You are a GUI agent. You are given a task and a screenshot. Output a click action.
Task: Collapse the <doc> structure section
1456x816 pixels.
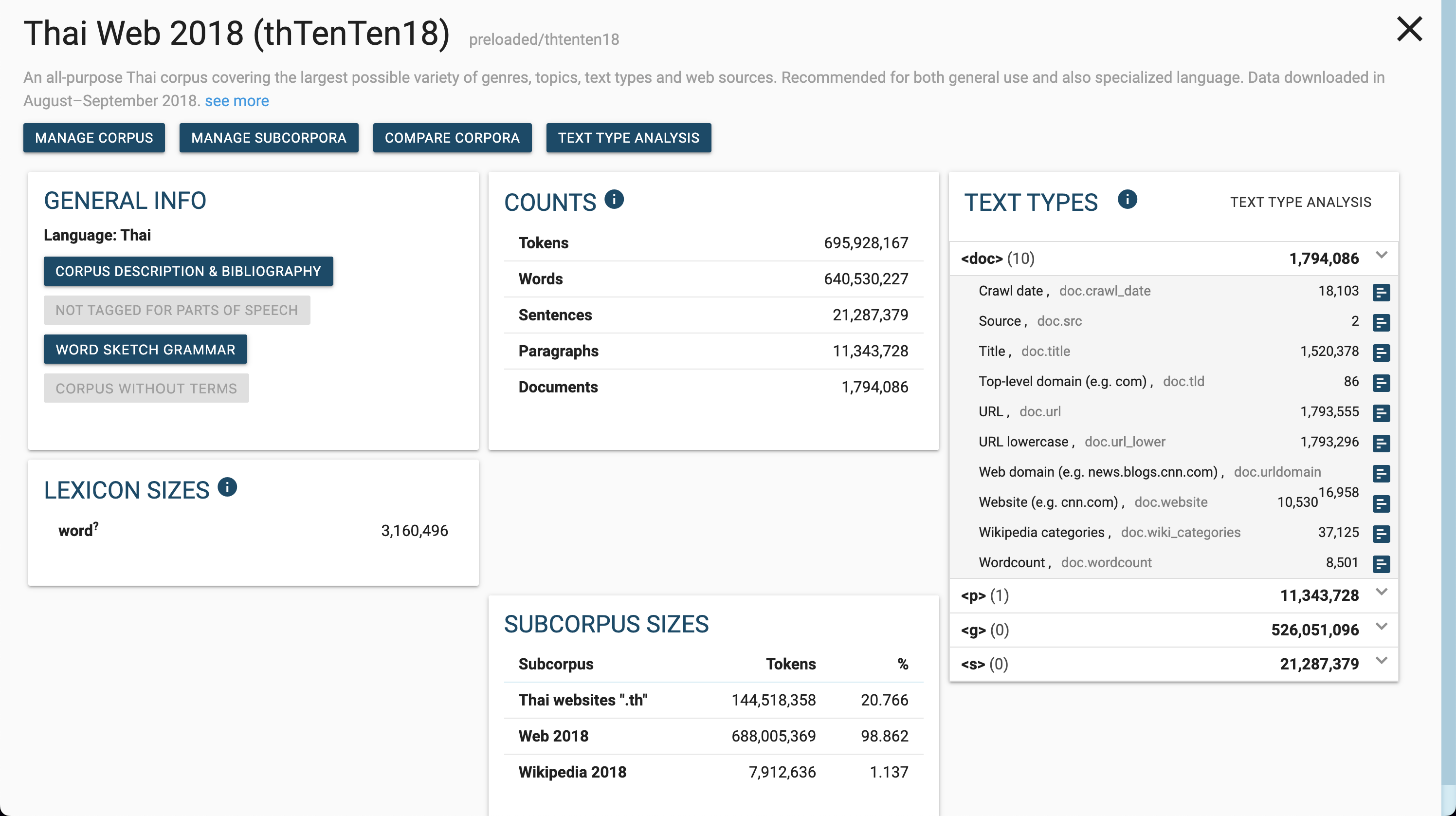1382,255
